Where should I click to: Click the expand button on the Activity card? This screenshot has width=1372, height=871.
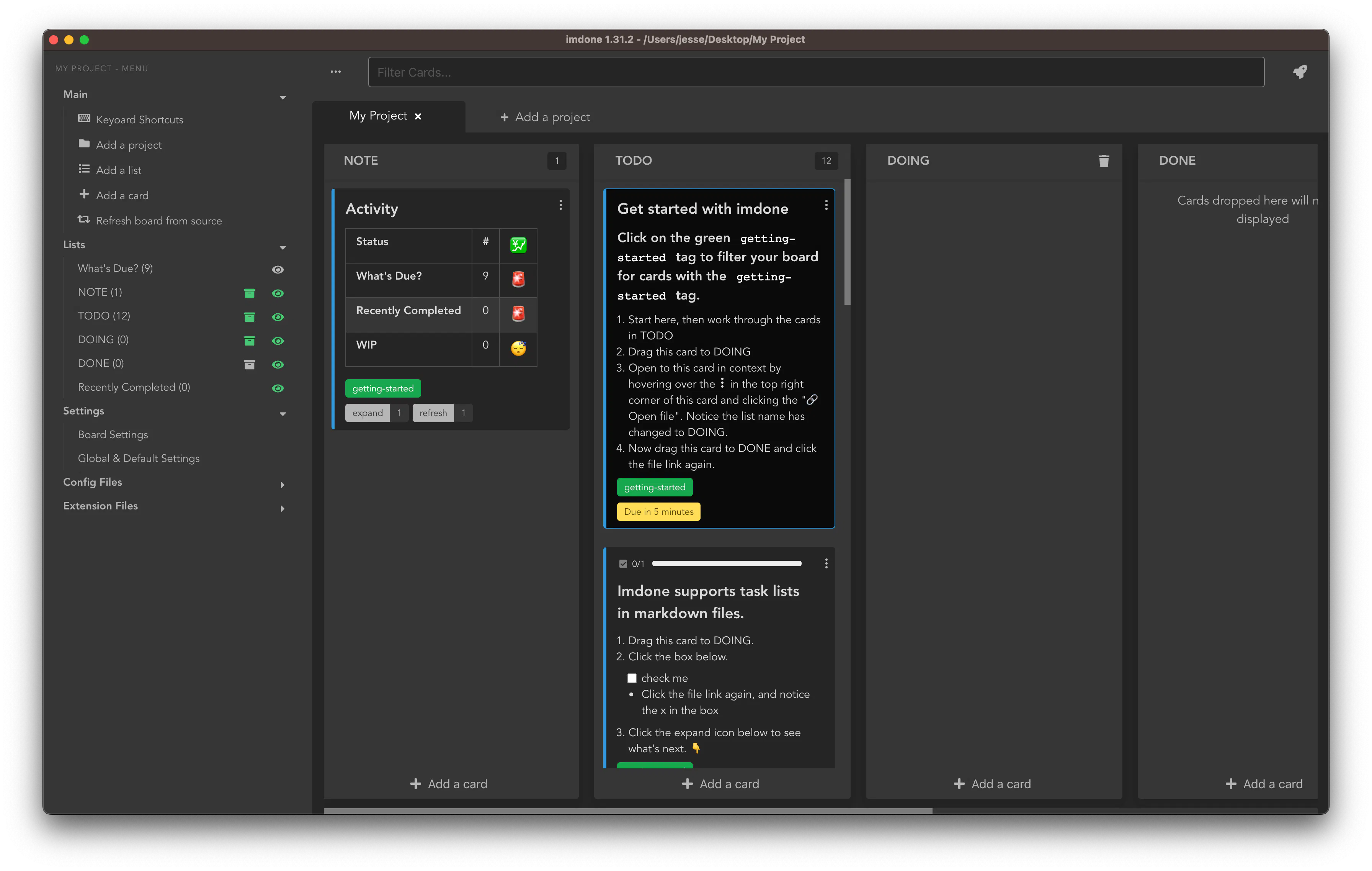[367, 413]
